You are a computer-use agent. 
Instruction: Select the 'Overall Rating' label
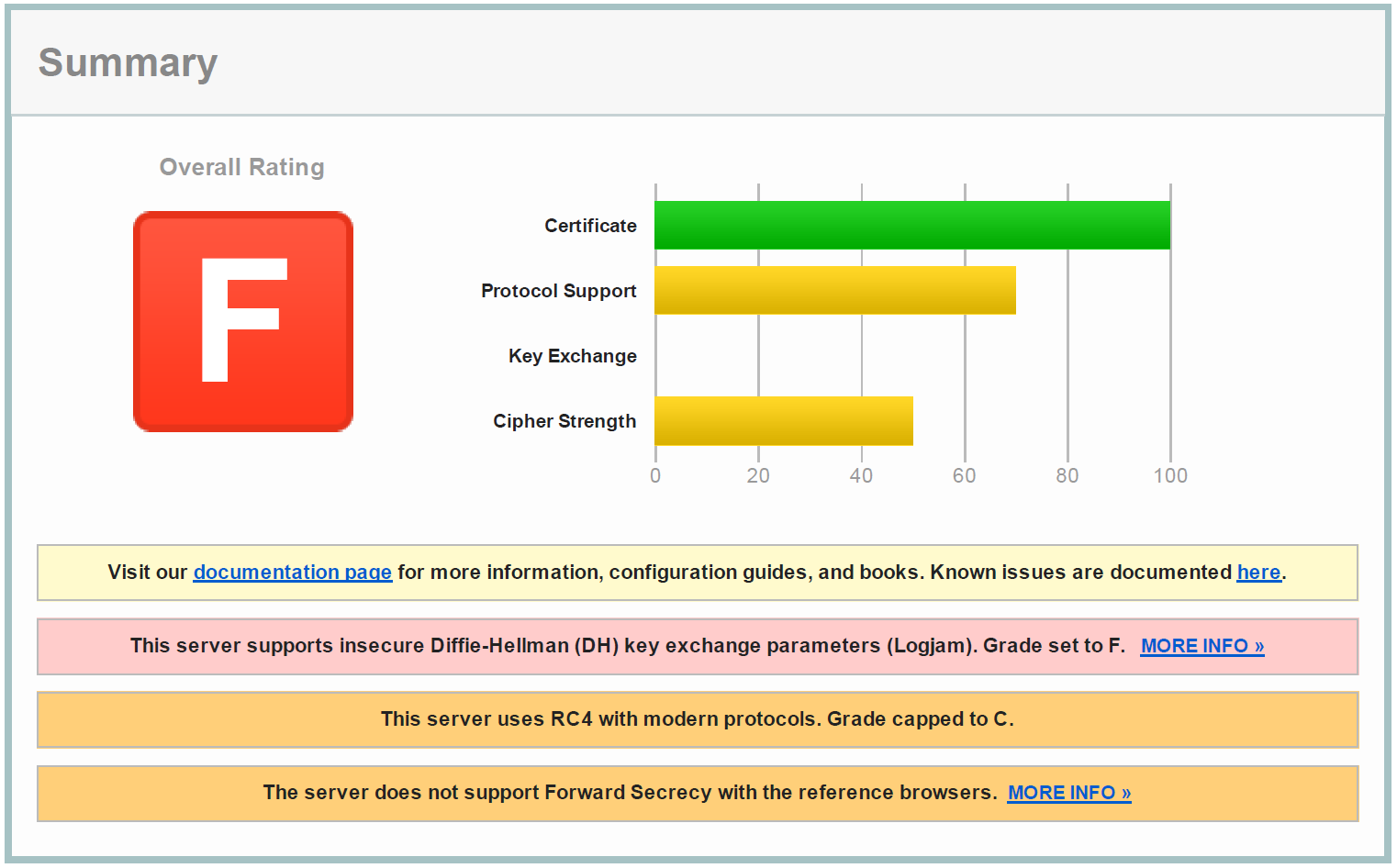click(x=242, y=167)
